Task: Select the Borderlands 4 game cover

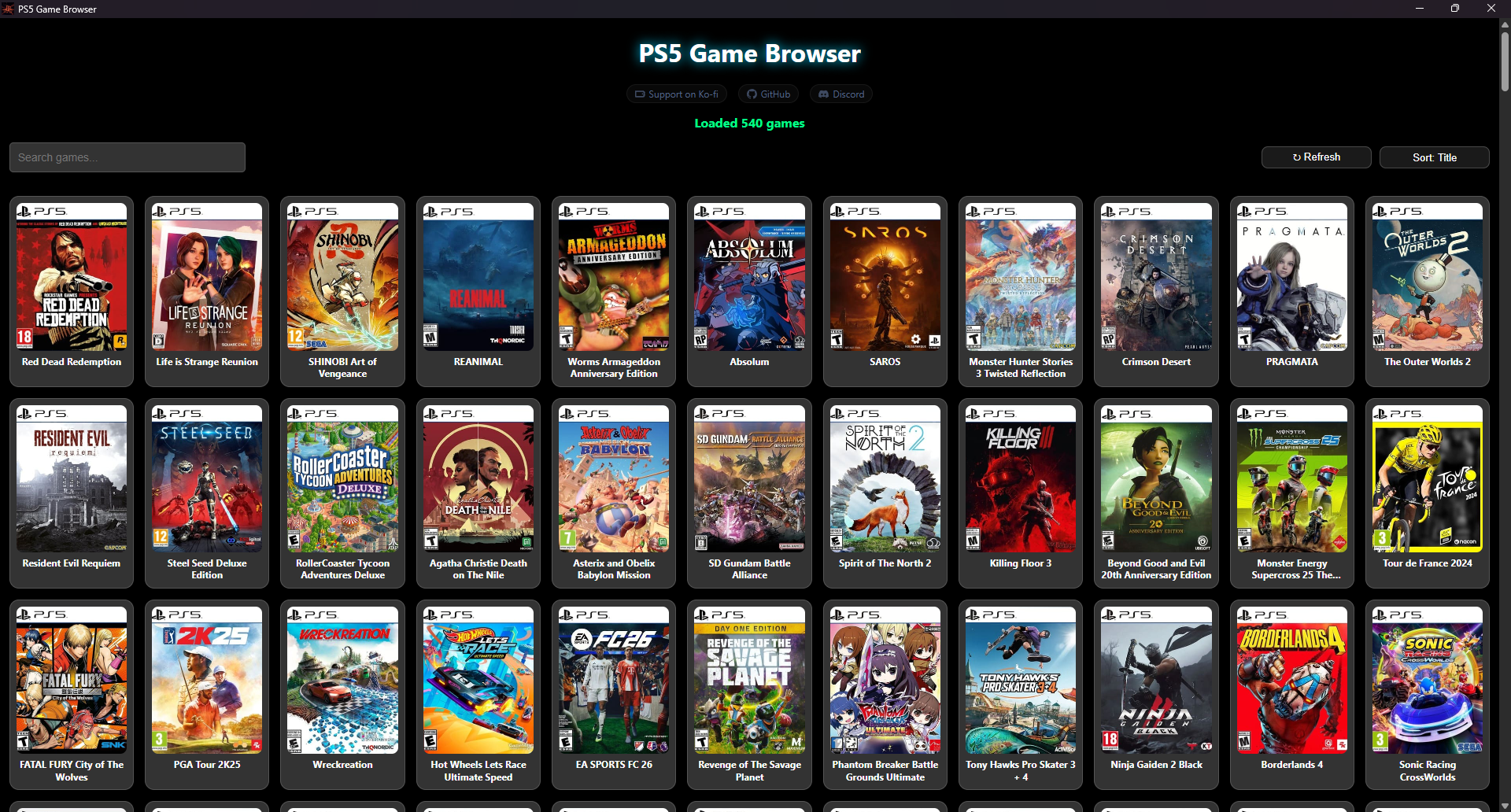Action: (1292, 680)
